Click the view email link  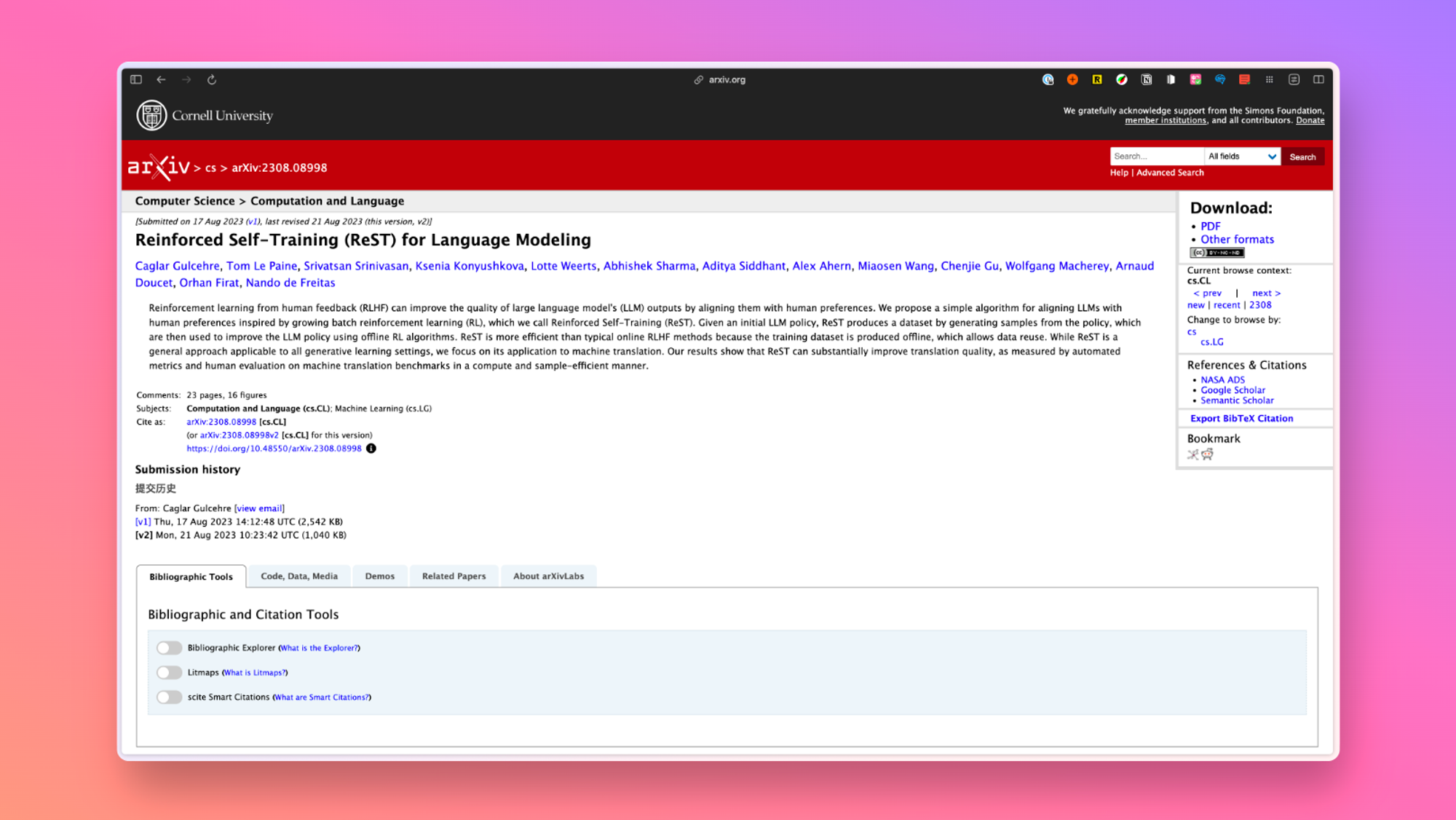click(x=259, y=508)
